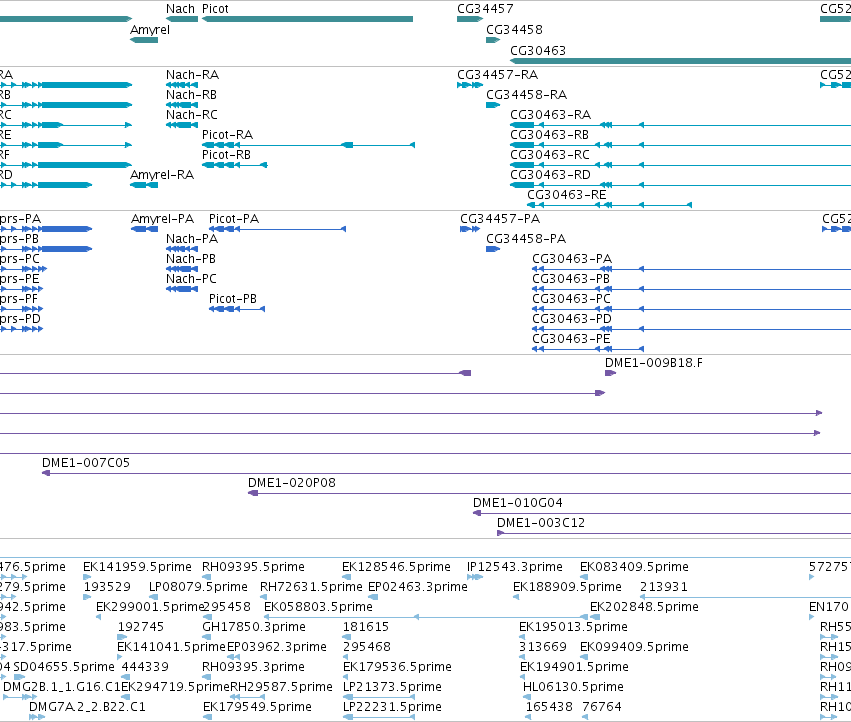Click EST EK179549.5prime
851x722 pixels.
pos(257,707)
